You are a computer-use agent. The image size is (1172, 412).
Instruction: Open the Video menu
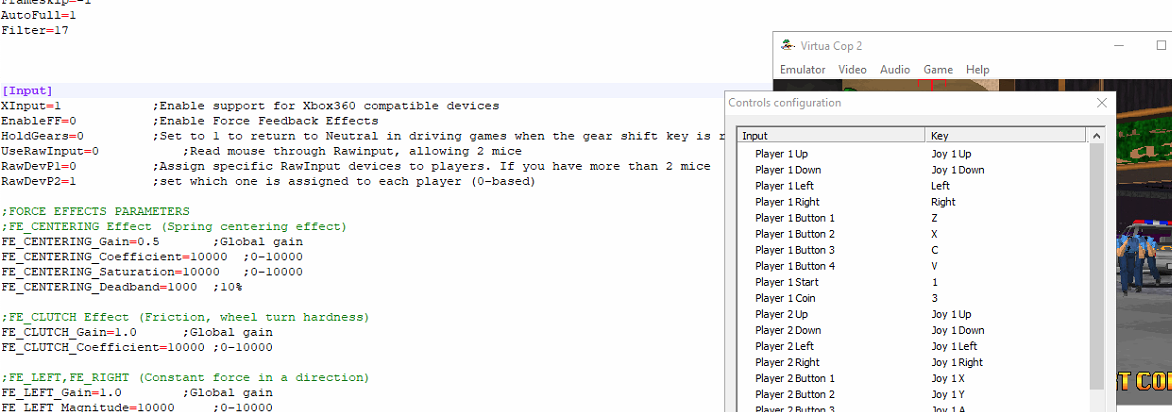[x=852, y=70]
